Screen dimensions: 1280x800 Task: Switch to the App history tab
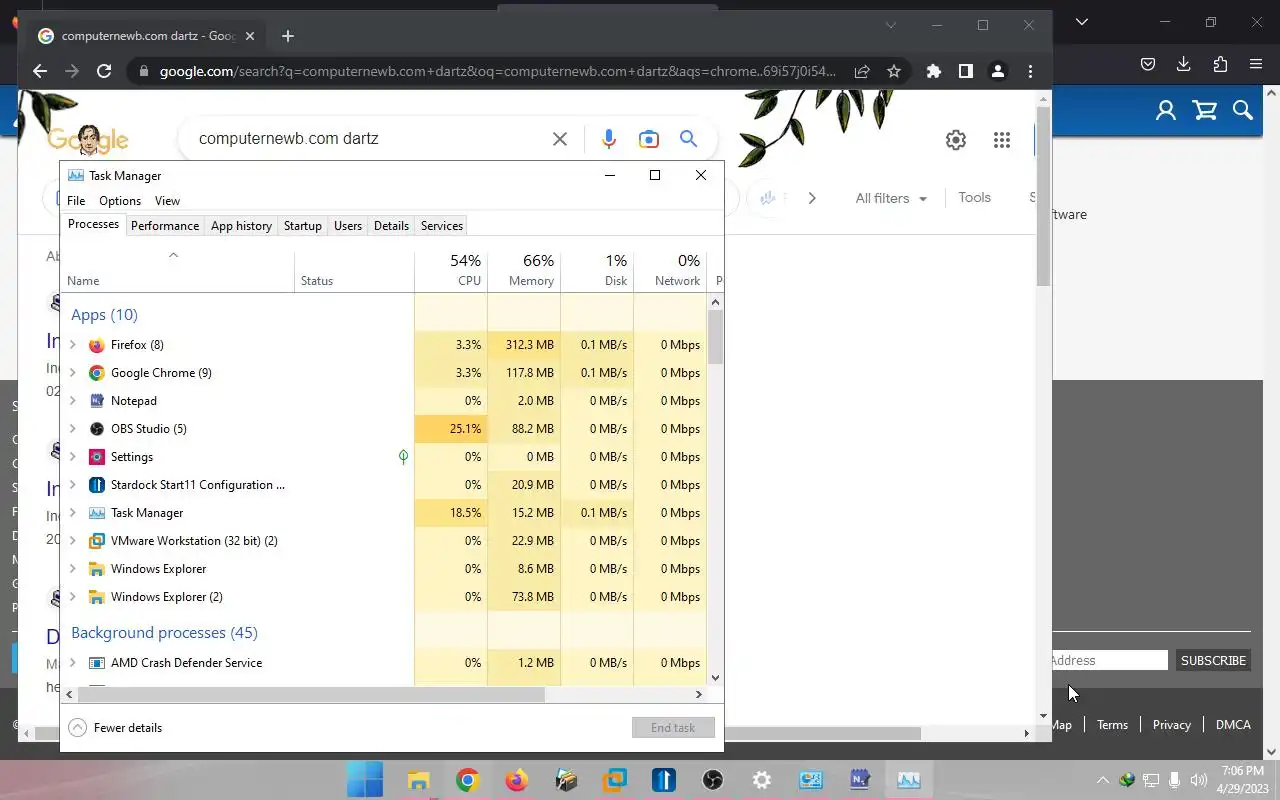click(x=241, y=226)
